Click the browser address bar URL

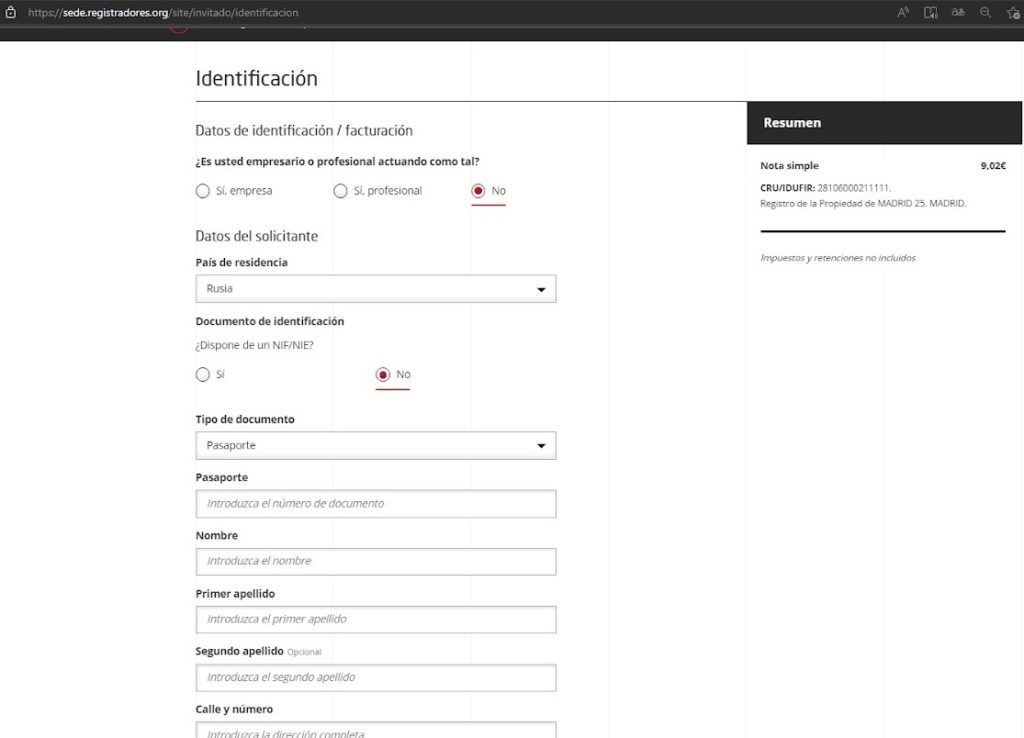[163, 13]
